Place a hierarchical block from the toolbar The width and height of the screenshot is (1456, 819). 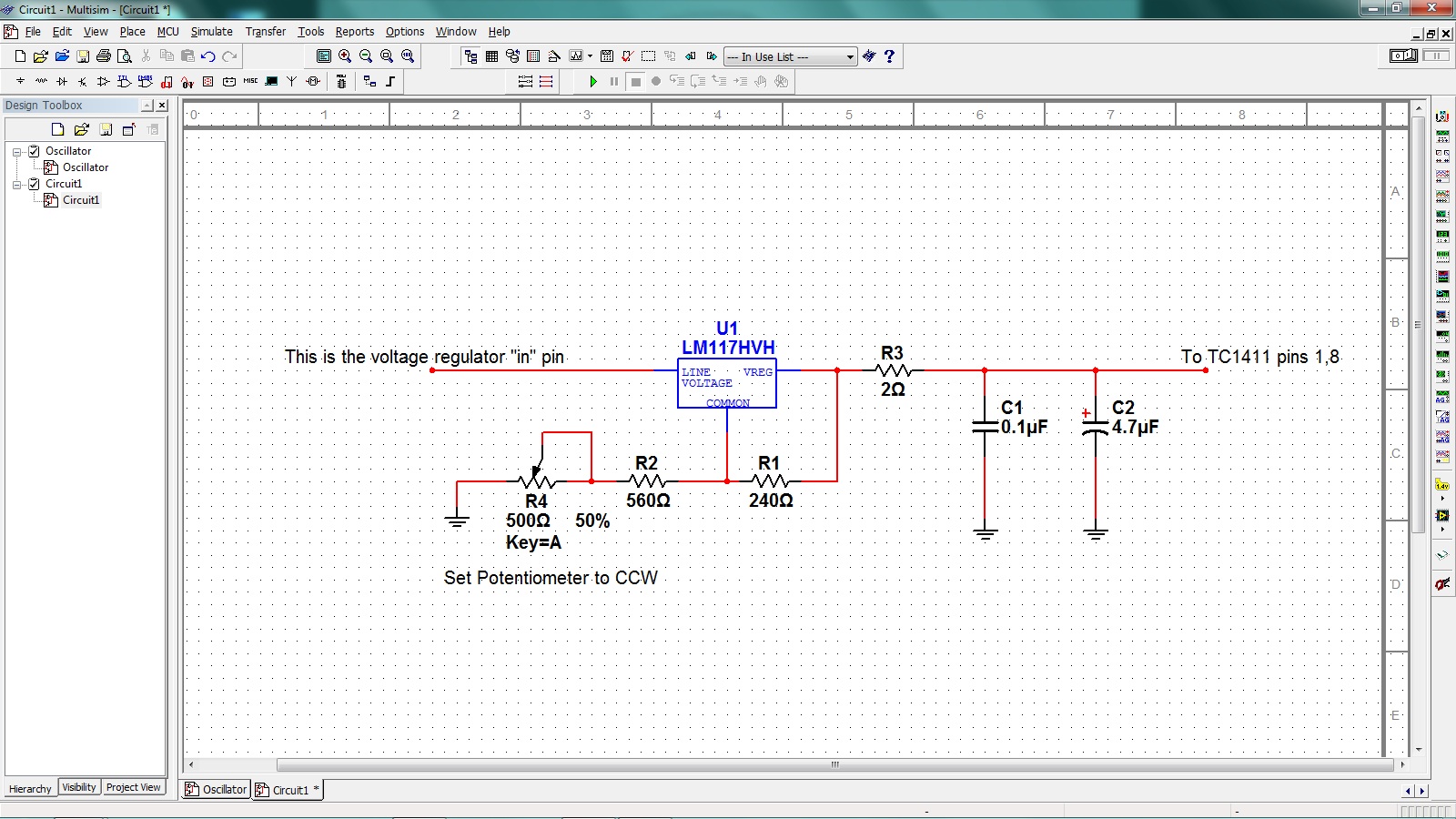[369, 81]
